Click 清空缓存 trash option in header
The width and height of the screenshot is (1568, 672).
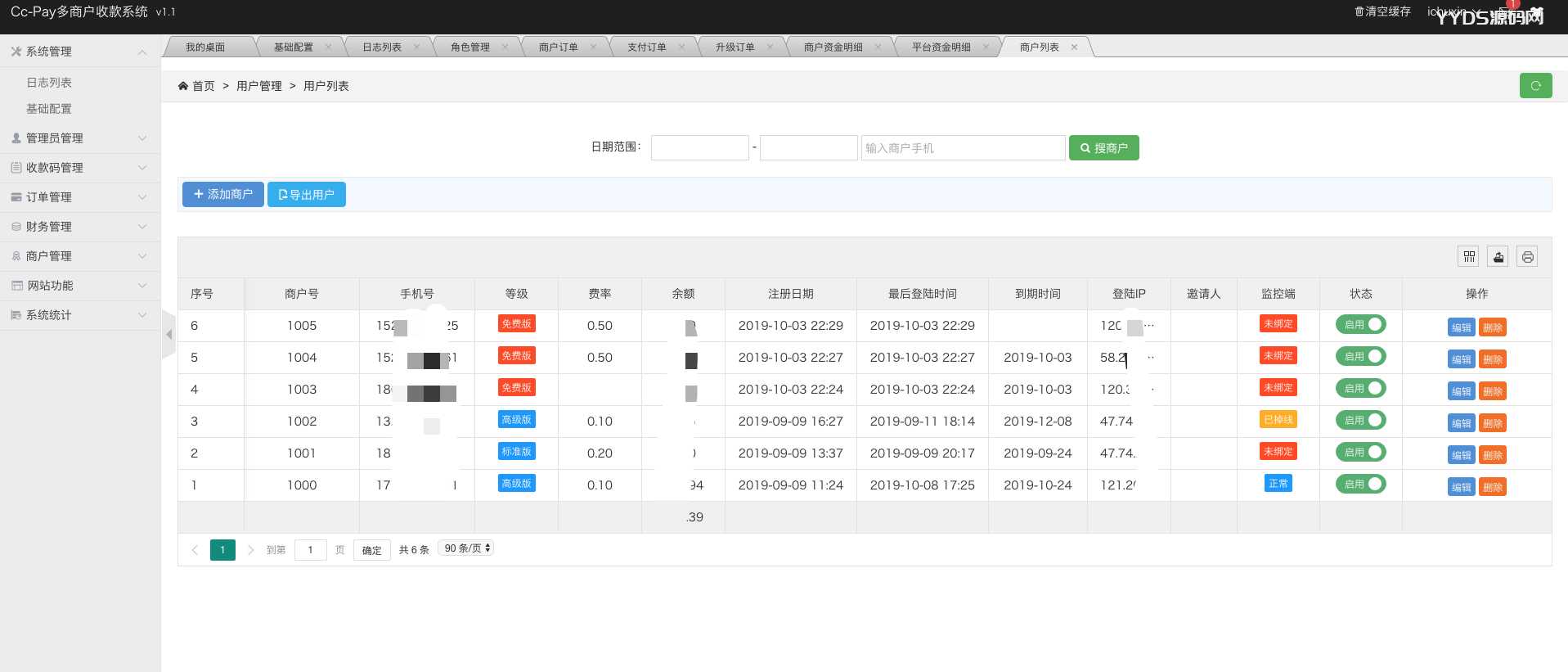point(1382,11)
